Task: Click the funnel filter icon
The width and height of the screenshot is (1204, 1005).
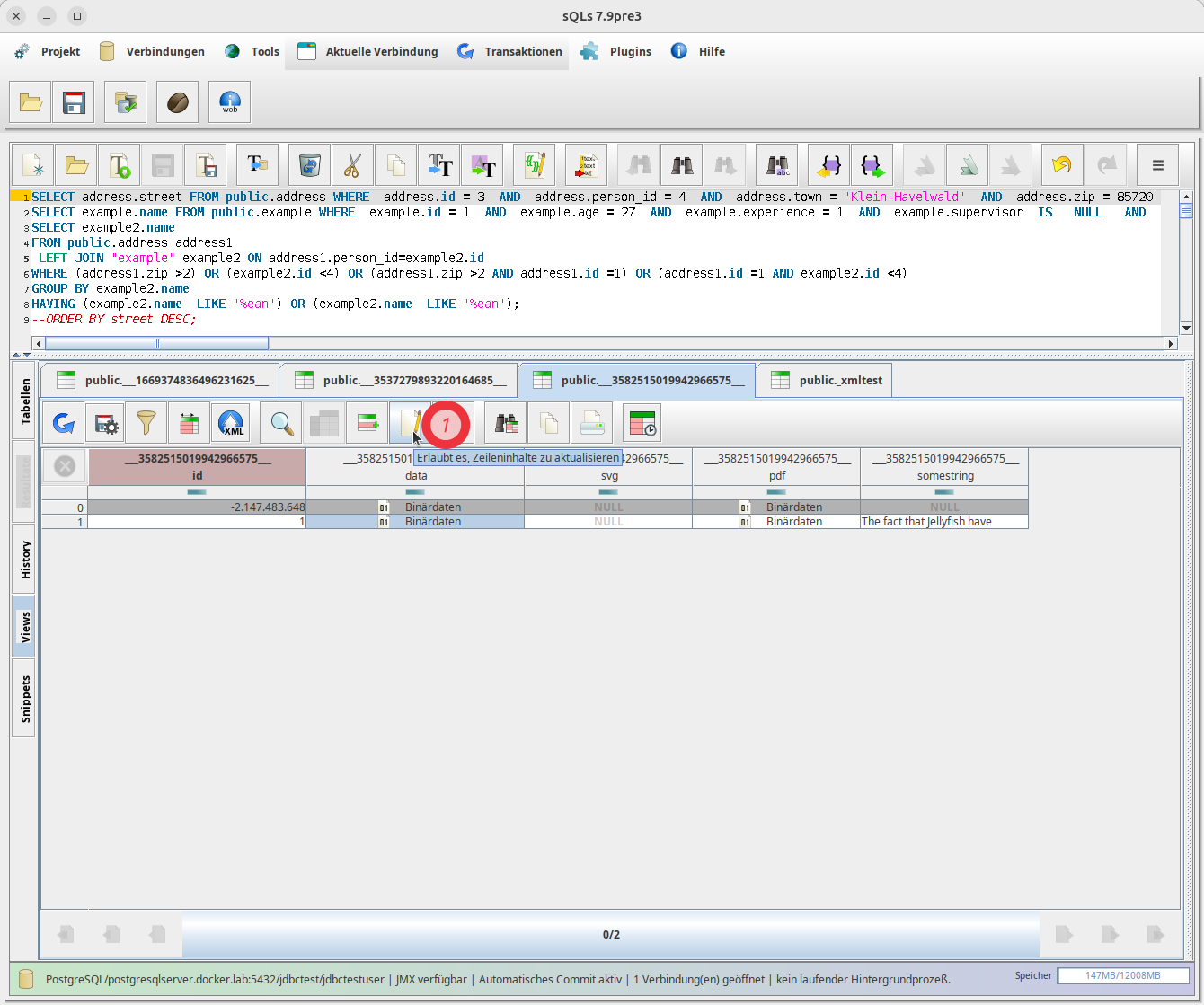Action: (146, 423)
